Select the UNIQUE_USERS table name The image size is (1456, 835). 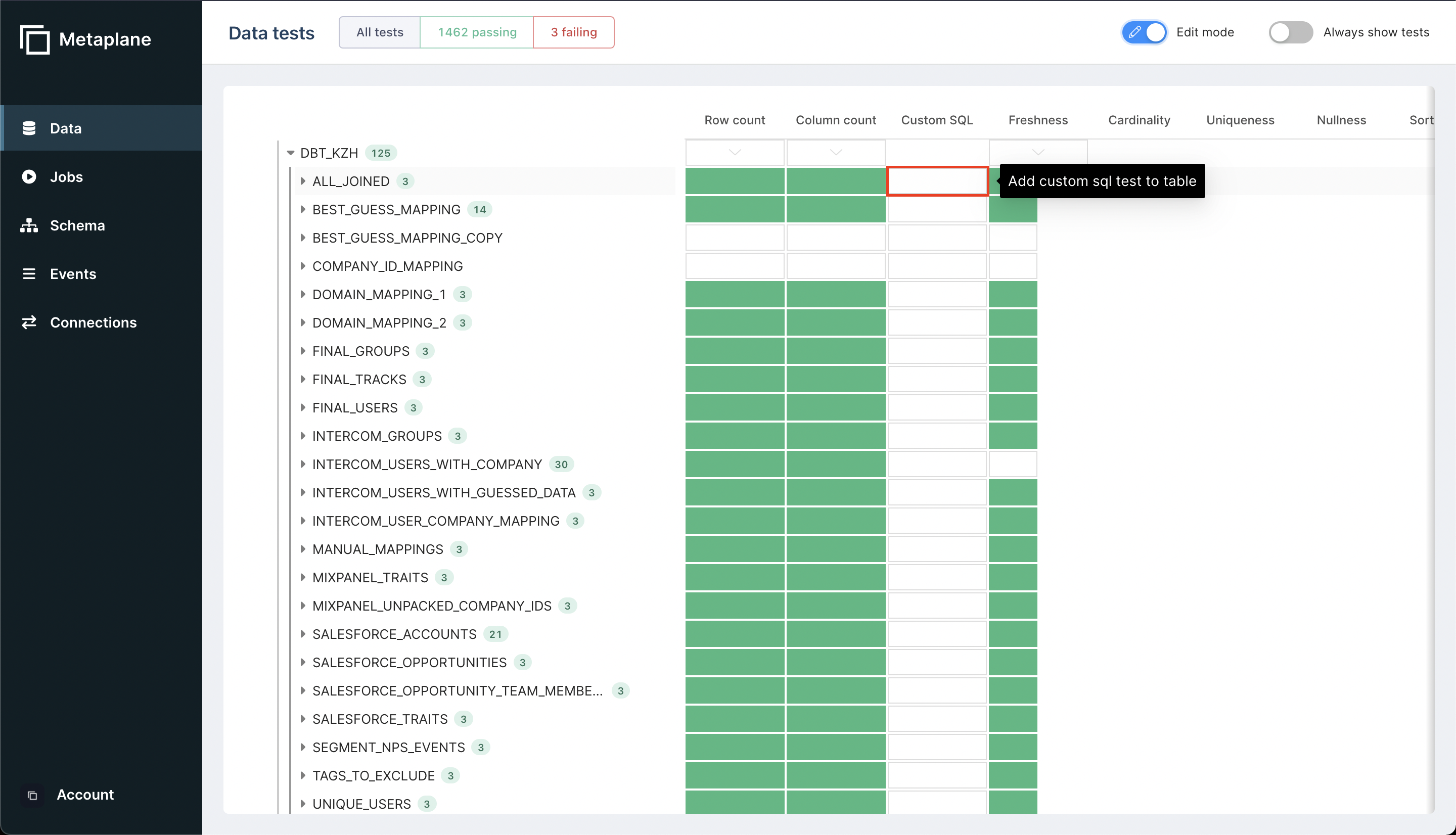[361, 804]
